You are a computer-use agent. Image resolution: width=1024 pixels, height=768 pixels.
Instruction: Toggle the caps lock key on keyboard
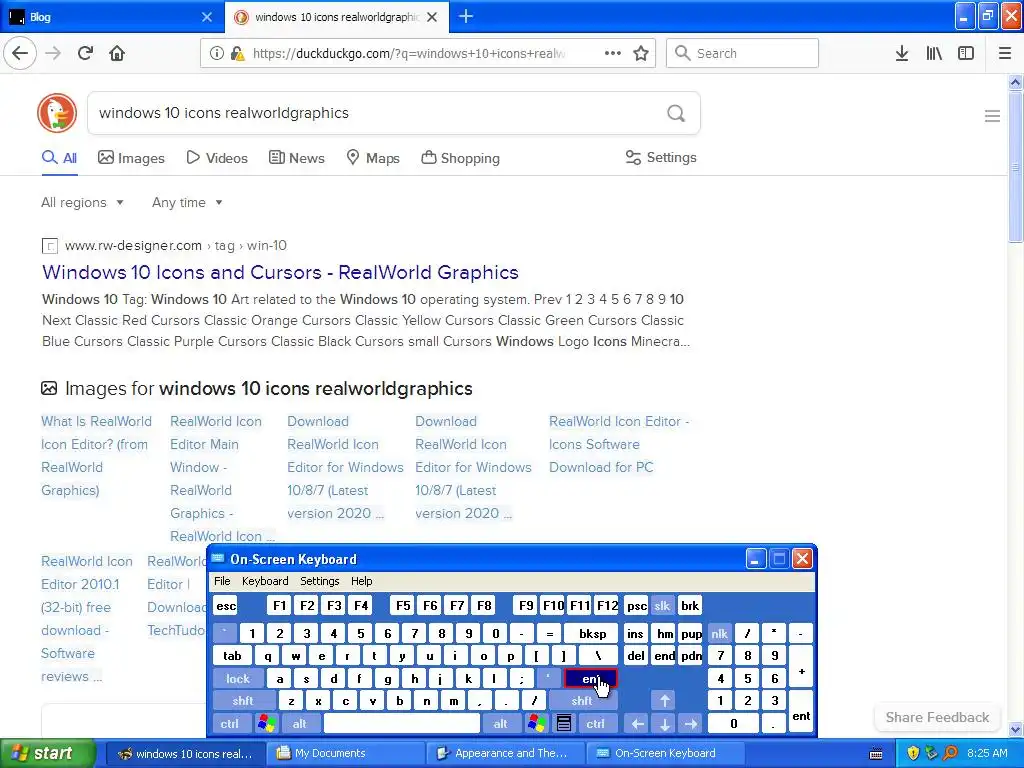pos(238,679)
